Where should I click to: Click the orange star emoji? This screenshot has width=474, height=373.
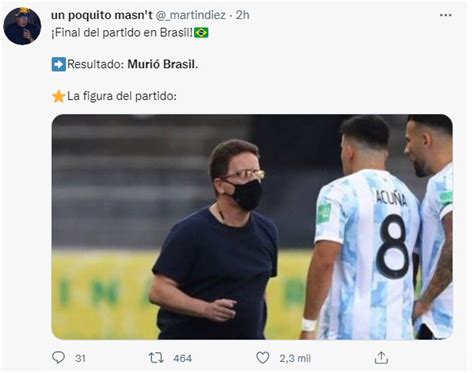(59, 96)
